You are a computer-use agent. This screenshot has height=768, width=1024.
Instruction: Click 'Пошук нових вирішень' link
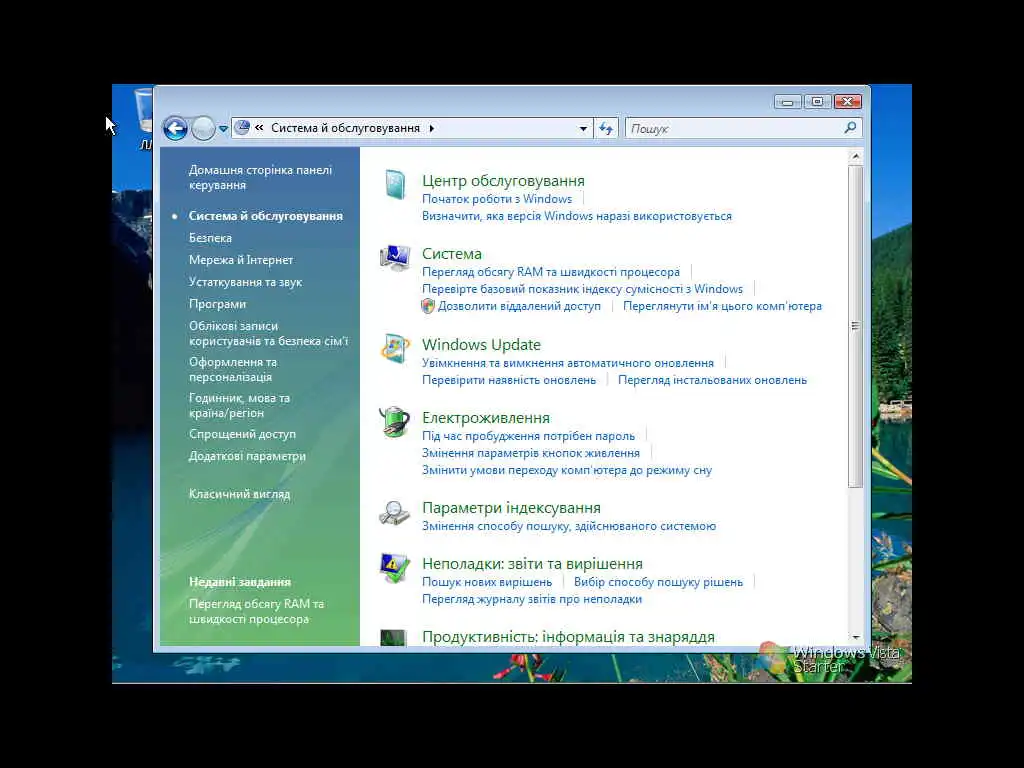pyautogui.click(x=487, y=582)
